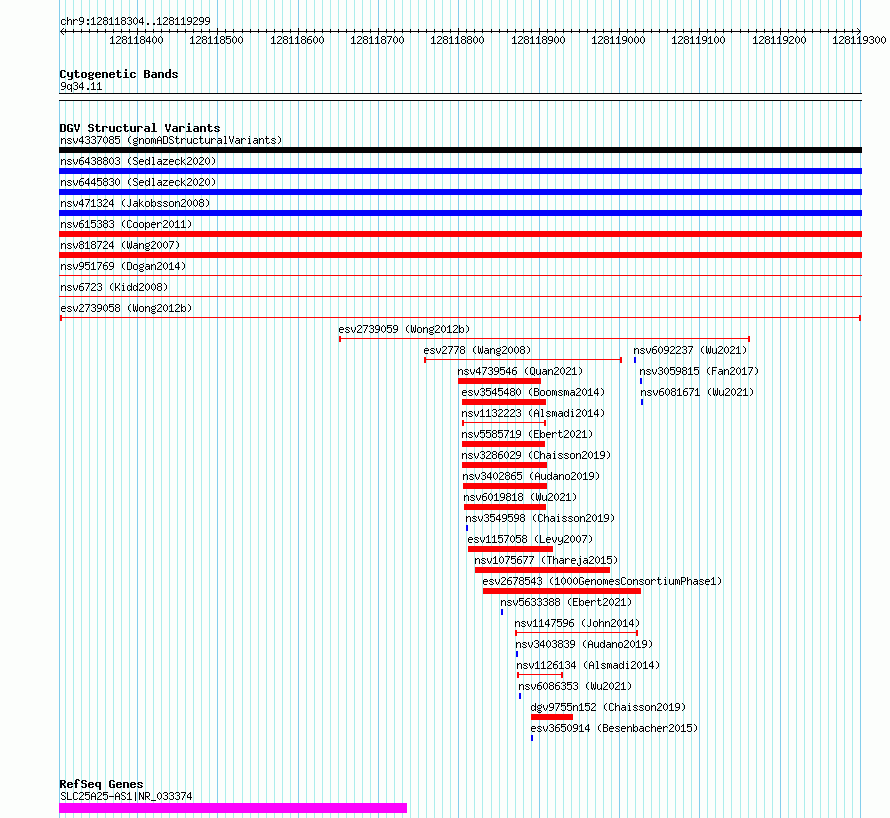
Task: Click the thin red line under esv2778
Action: 523,360
